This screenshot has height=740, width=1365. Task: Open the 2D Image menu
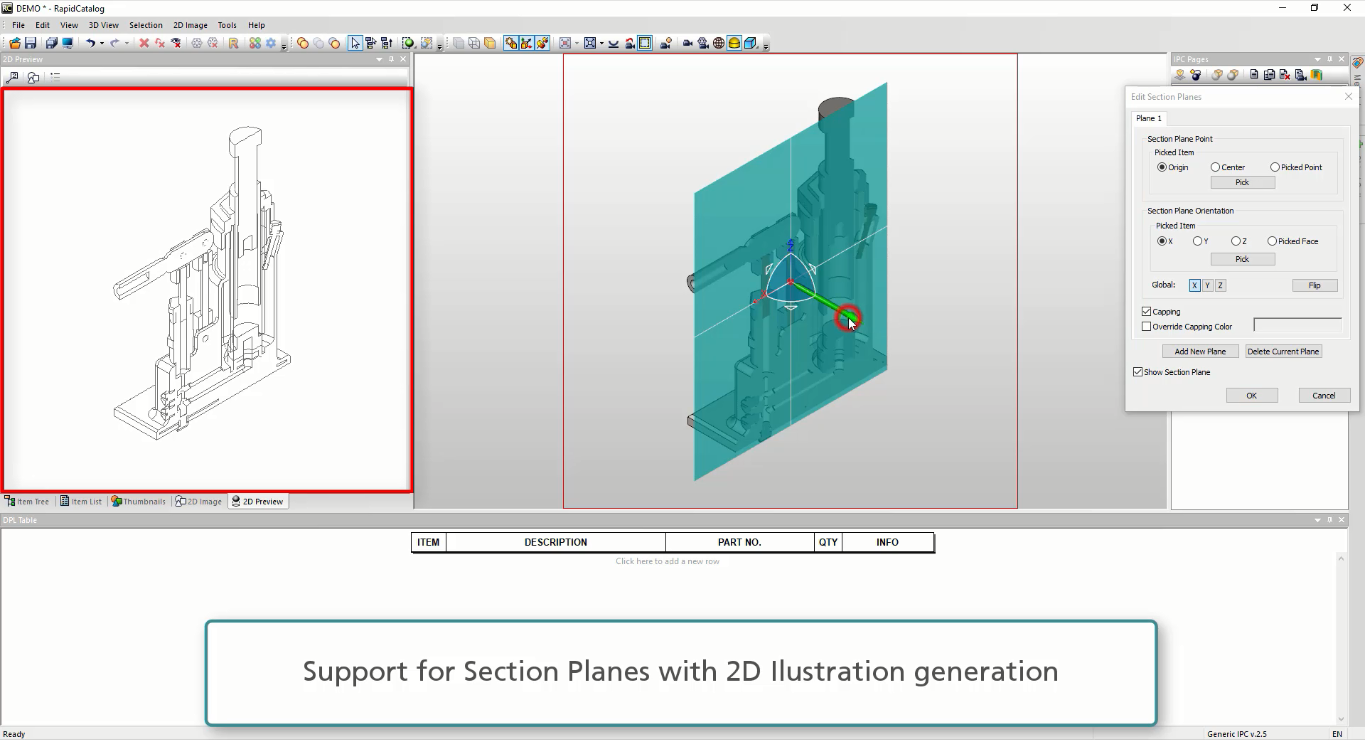click(190, 25)
